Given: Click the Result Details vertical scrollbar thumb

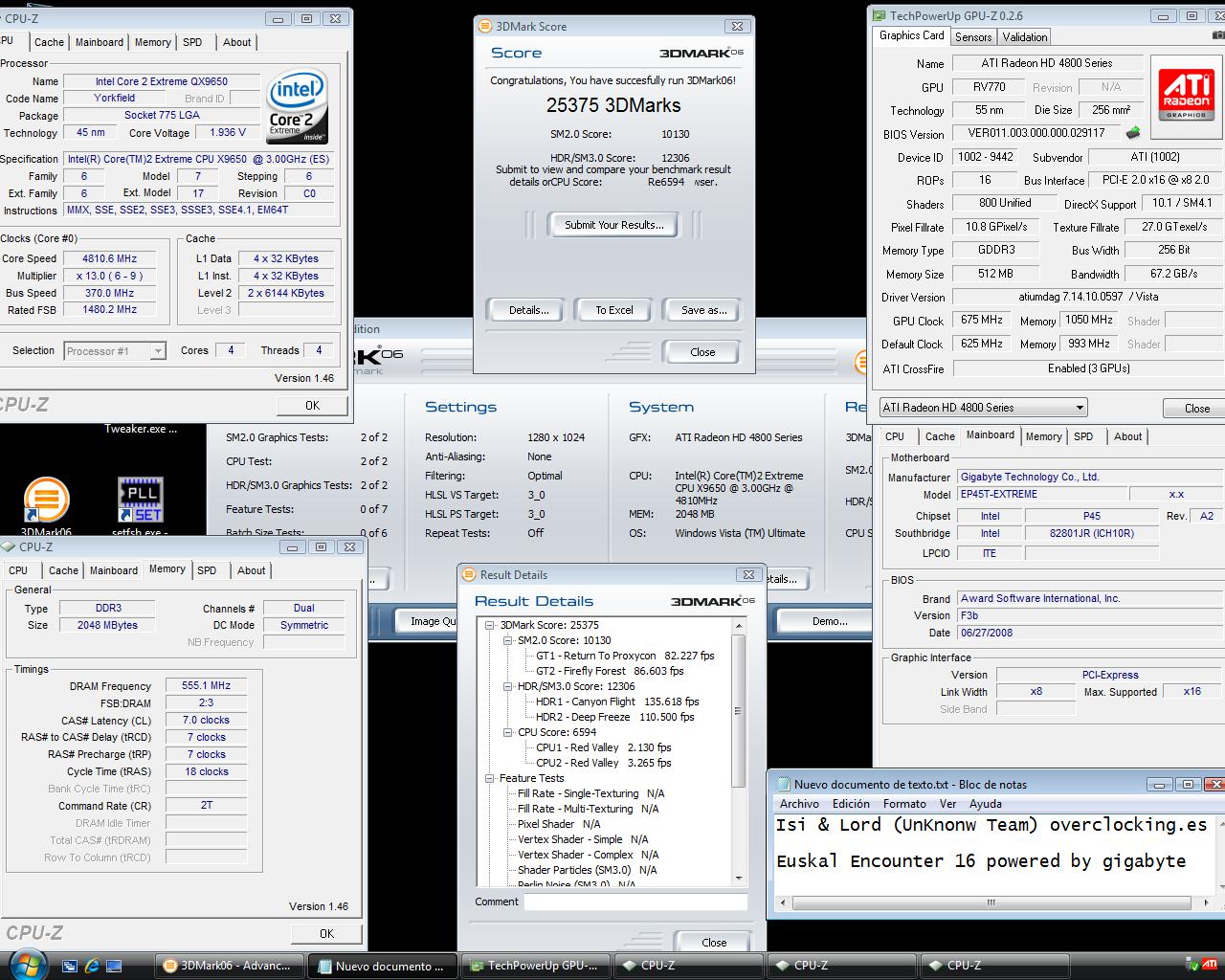Looking at the screenshot, I should point(738,710).
